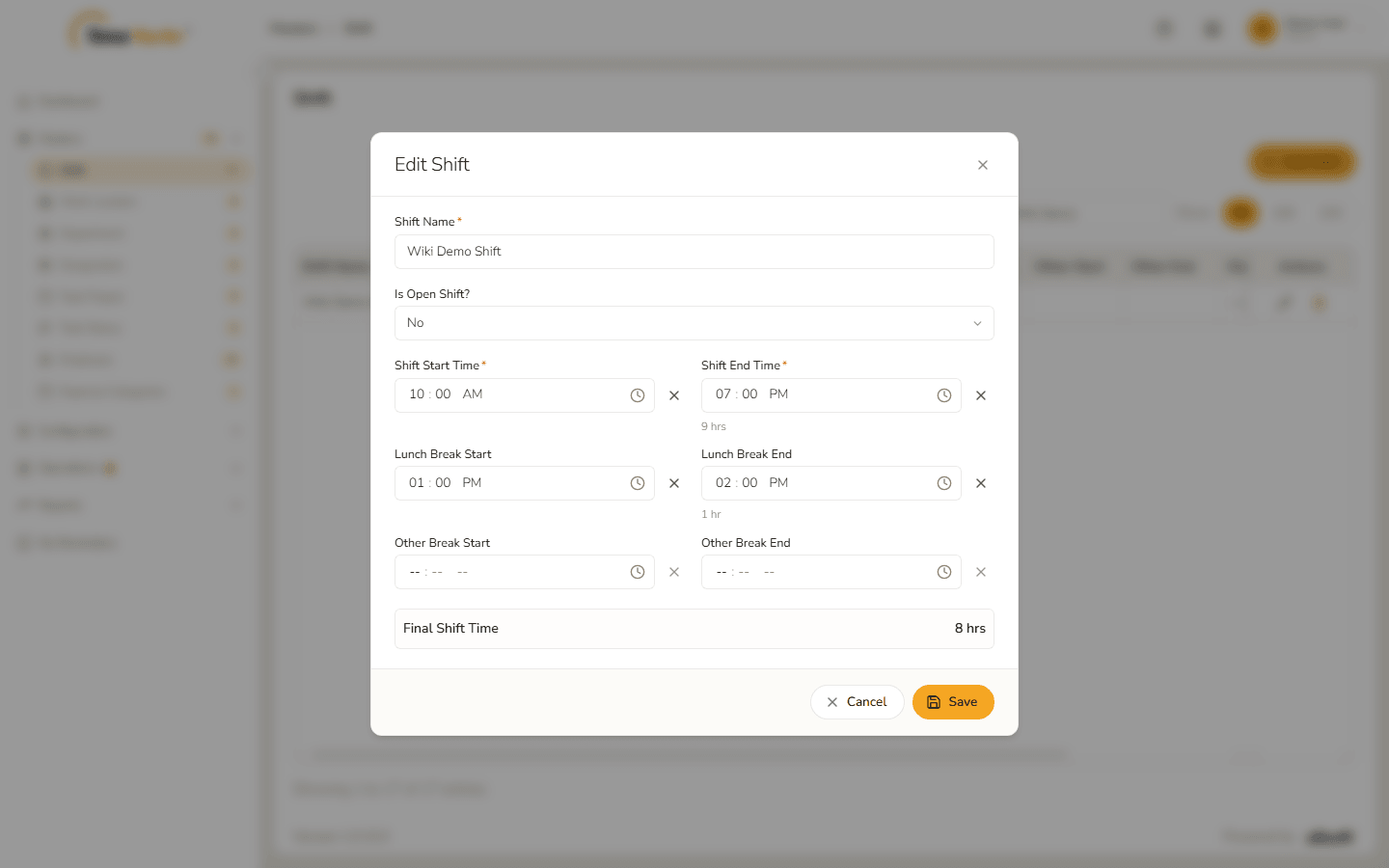Image resolution: width=1389 pixels, height=868 pixels.
Task: Close the Edit Shift dialog
Action: point(983,165)
